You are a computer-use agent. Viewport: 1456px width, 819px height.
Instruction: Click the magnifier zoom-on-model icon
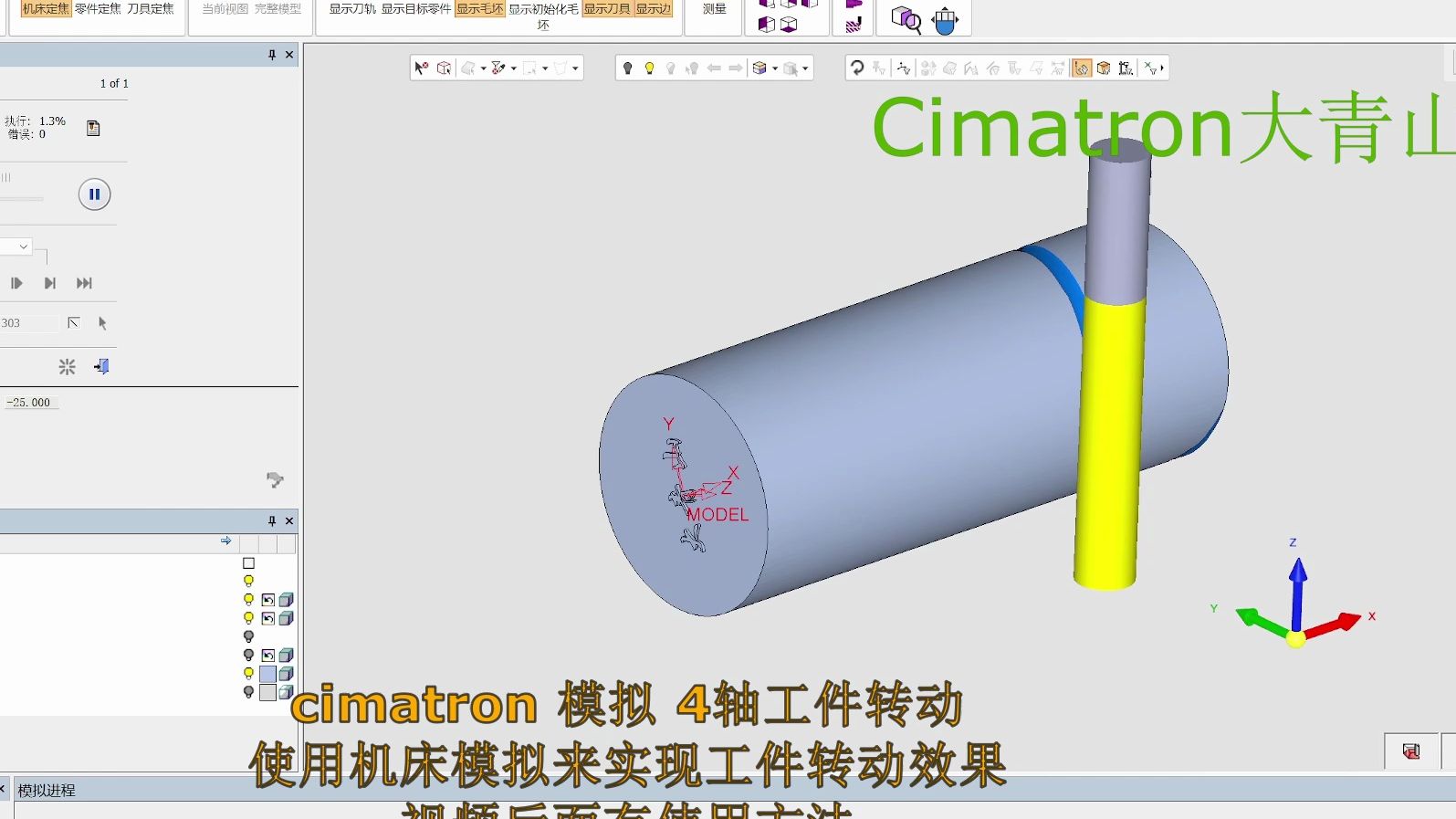pyautogui.click(x=906, y=19)
